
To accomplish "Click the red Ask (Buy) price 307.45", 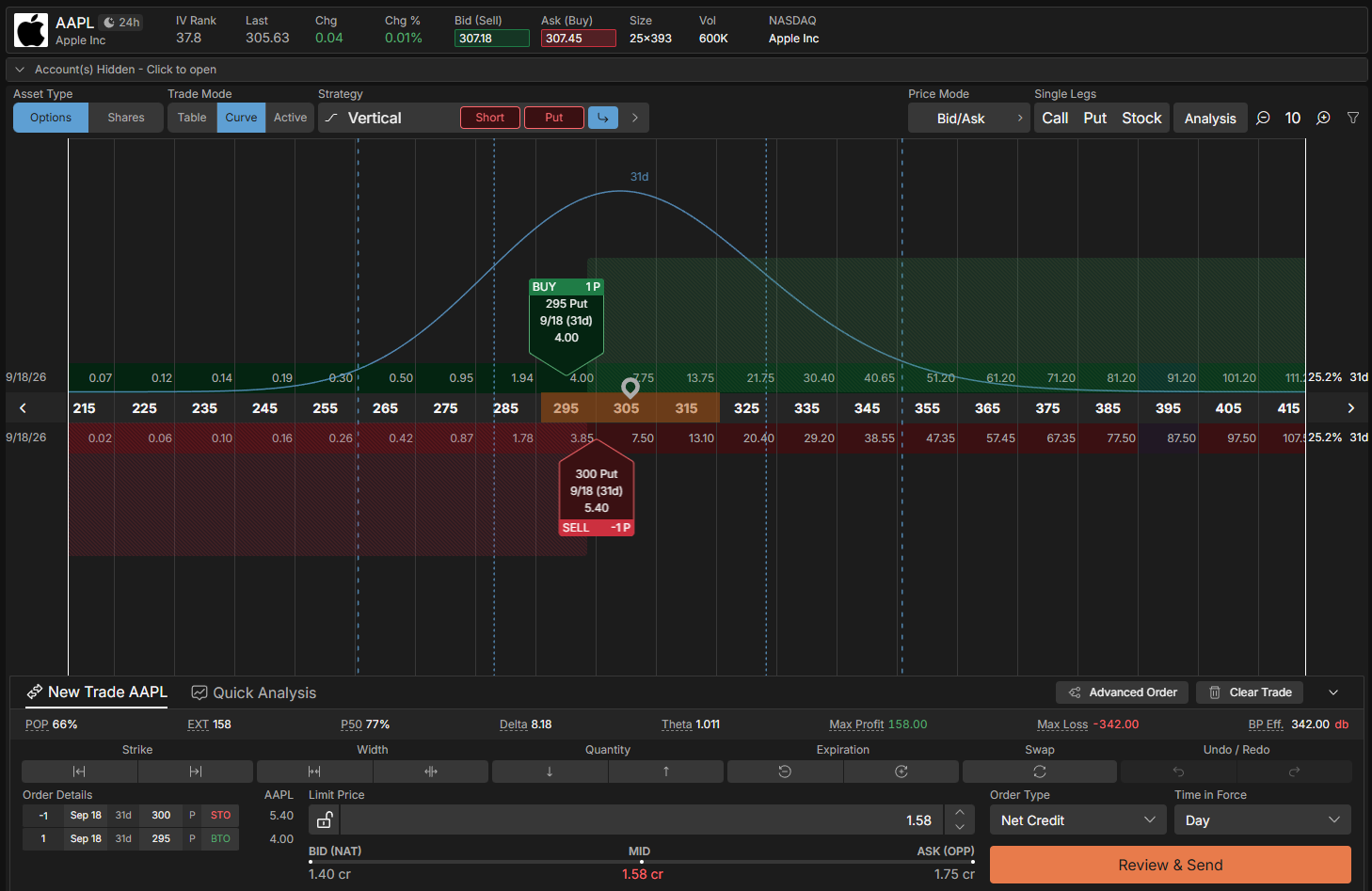I will coord(578,39).
